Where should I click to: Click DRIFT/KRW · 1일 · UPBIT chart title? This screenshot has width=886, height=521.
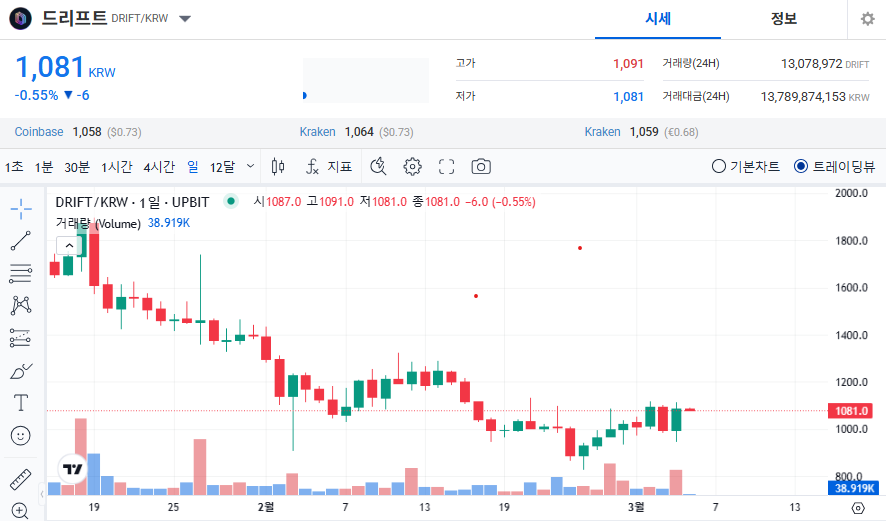point(132,202)
